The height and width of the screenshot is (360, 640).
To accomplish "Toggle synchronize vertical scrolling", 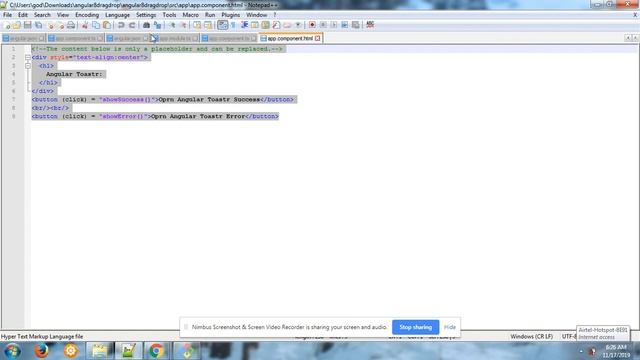I will [197, 25].
